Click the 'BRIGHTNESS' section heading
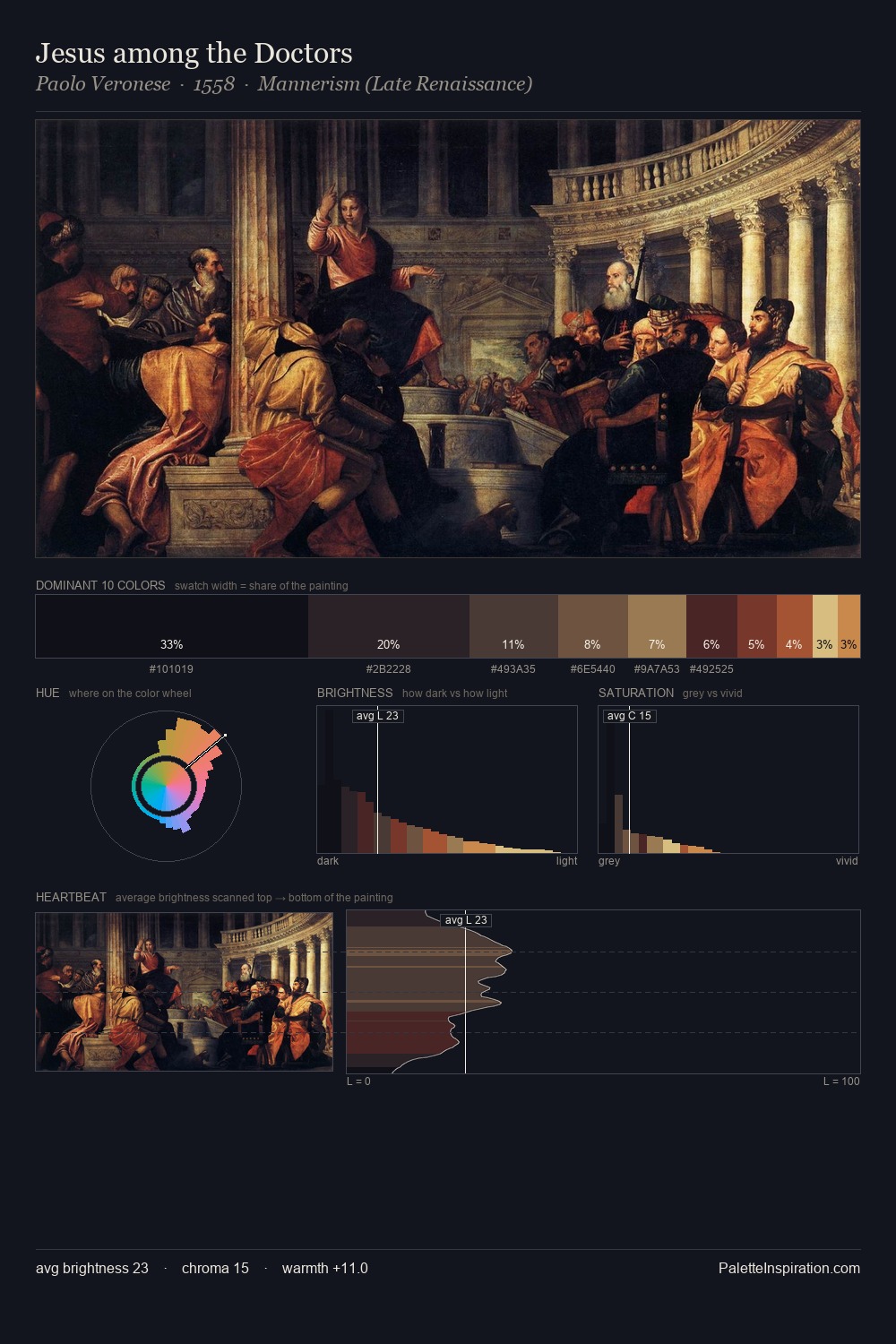 coord(355,693)
